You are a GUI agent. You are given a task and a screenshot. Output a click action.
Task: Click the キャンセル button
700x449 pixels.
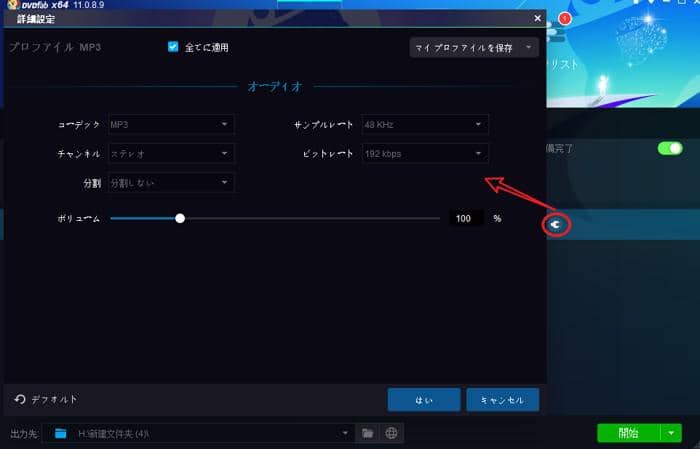[x=503, y=399]
